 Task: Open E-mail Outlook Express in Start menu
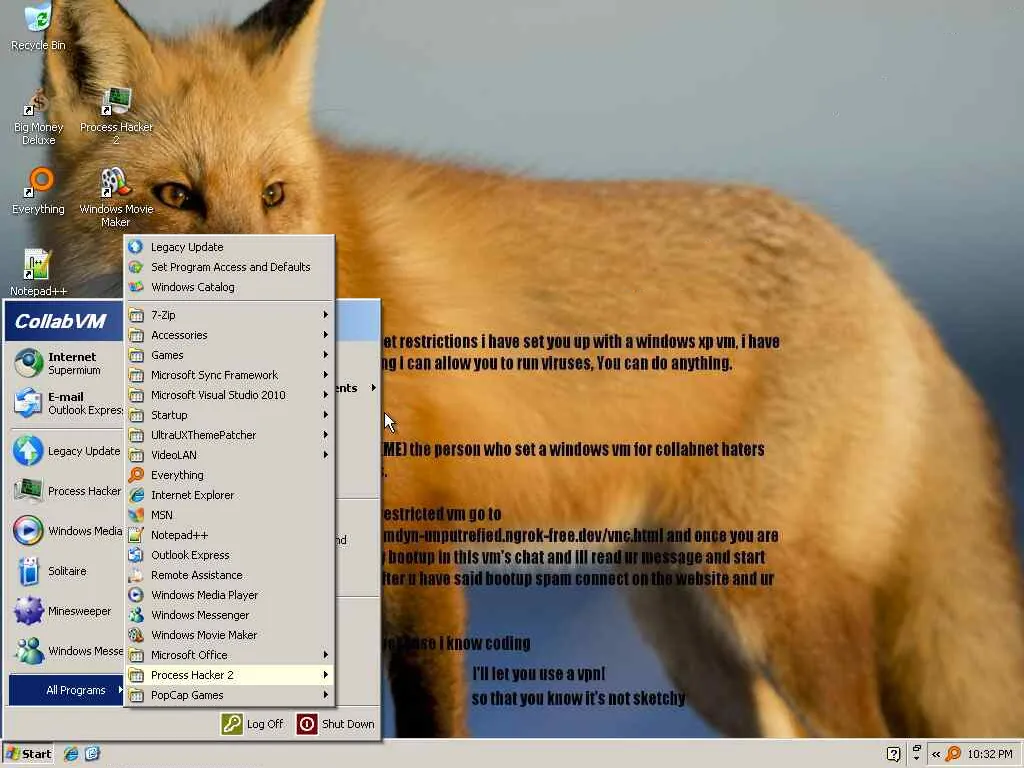(x=65, y=403)
